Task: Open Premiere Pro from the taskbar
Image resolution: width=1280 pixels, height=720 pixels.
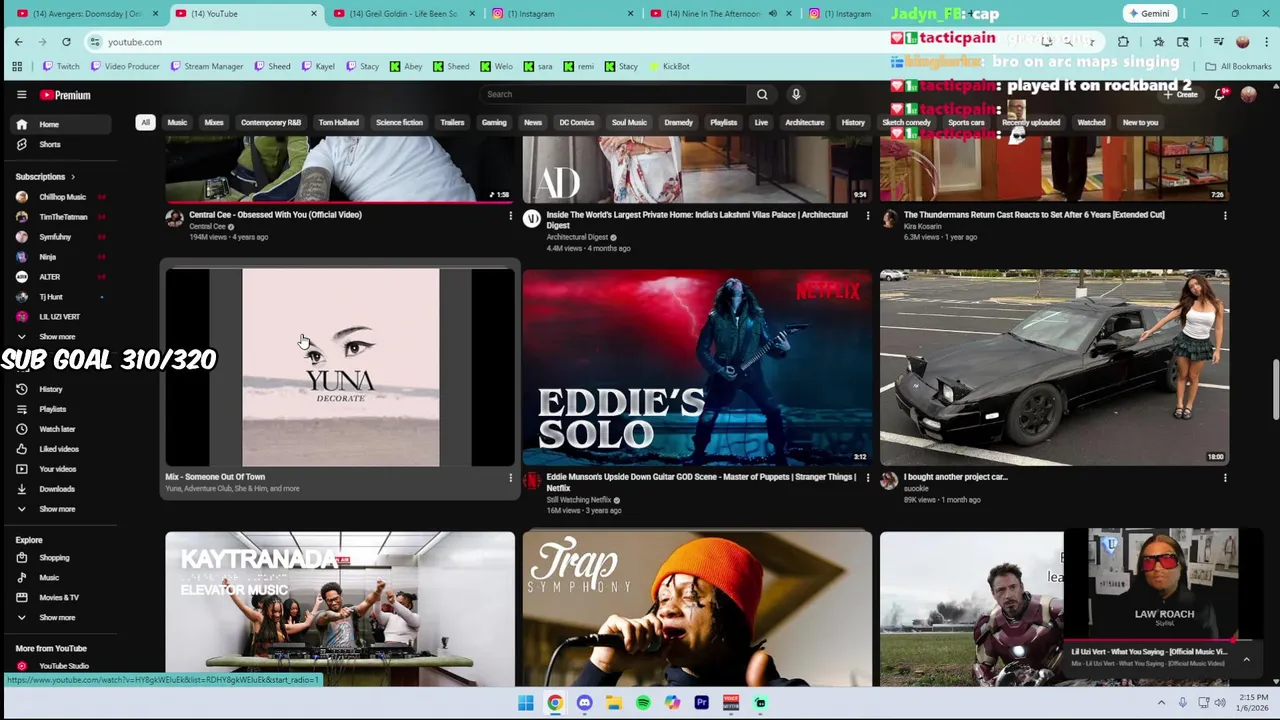Action: (701, 703)
